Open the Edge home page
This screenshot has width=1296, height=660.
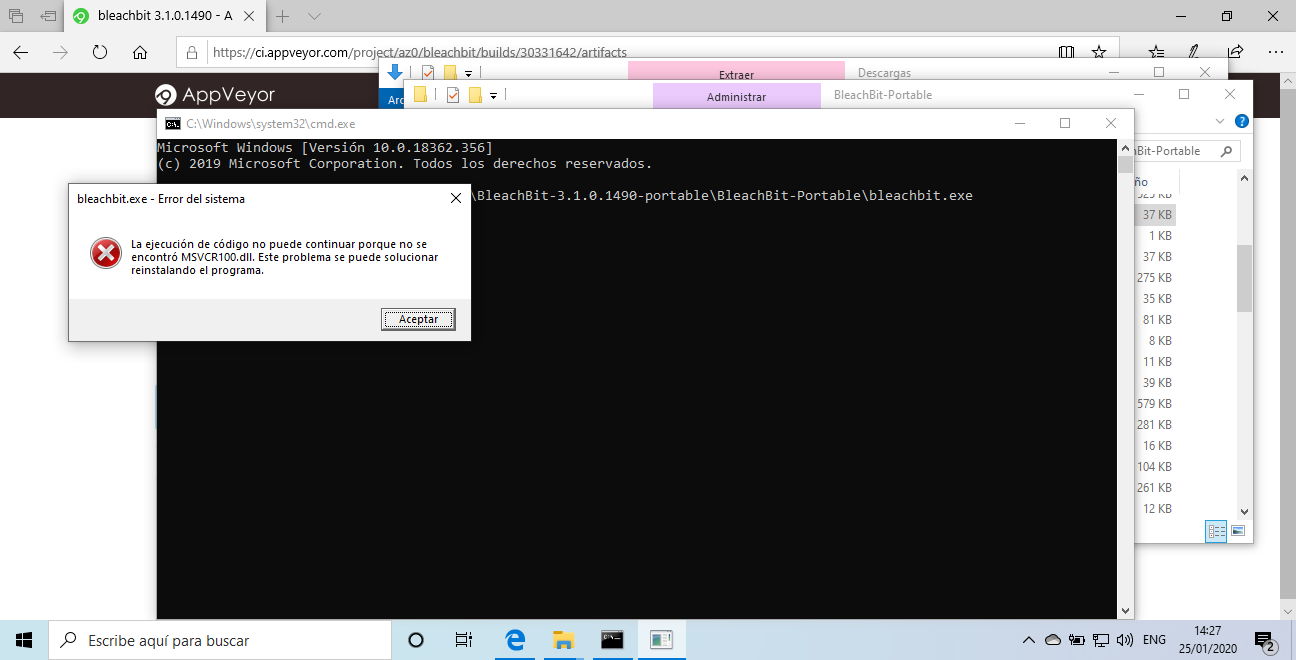(140, 52)
